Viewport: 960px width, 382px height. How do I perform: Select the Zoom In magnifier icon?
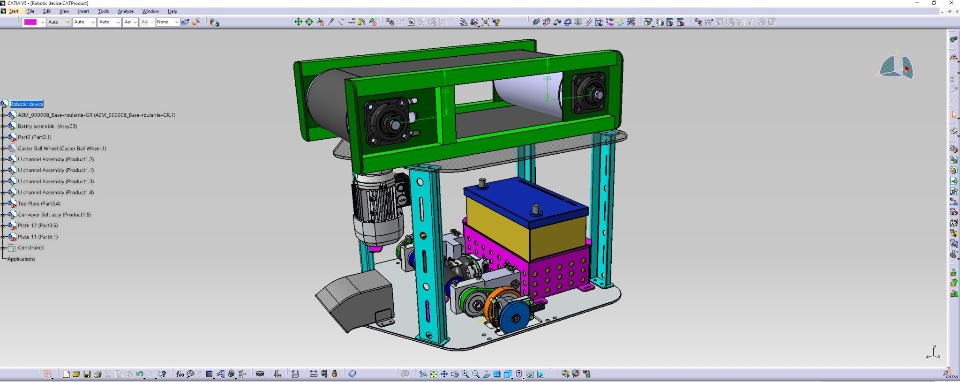click(465, 373)
